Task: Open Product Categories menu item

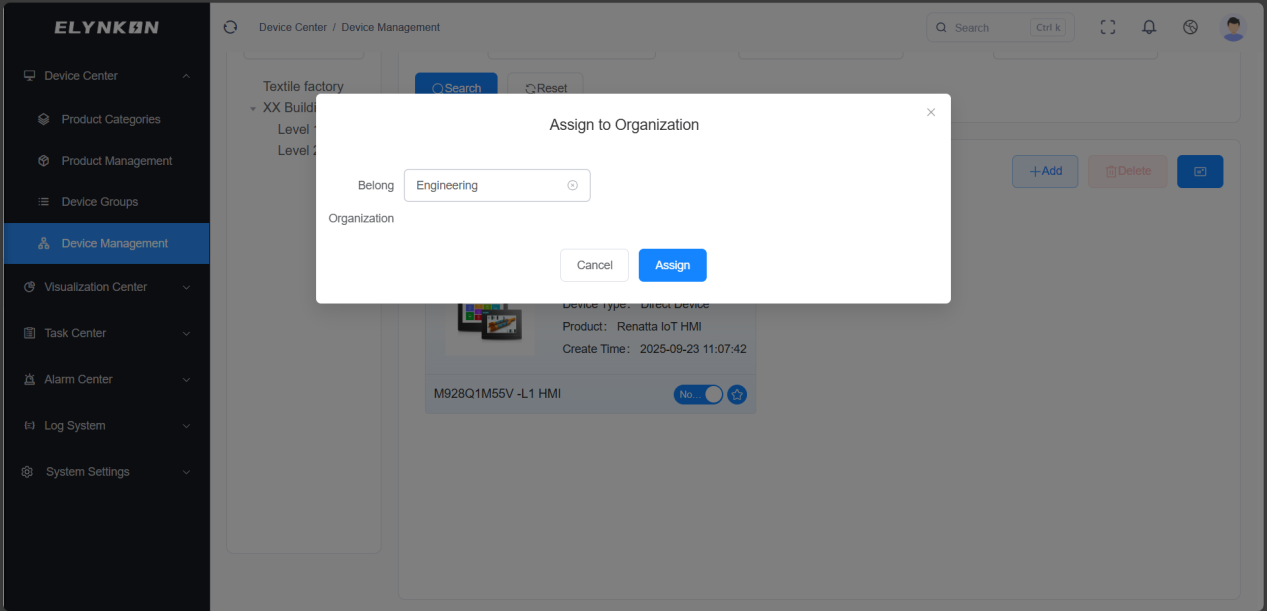Action: tap(105, 119)
